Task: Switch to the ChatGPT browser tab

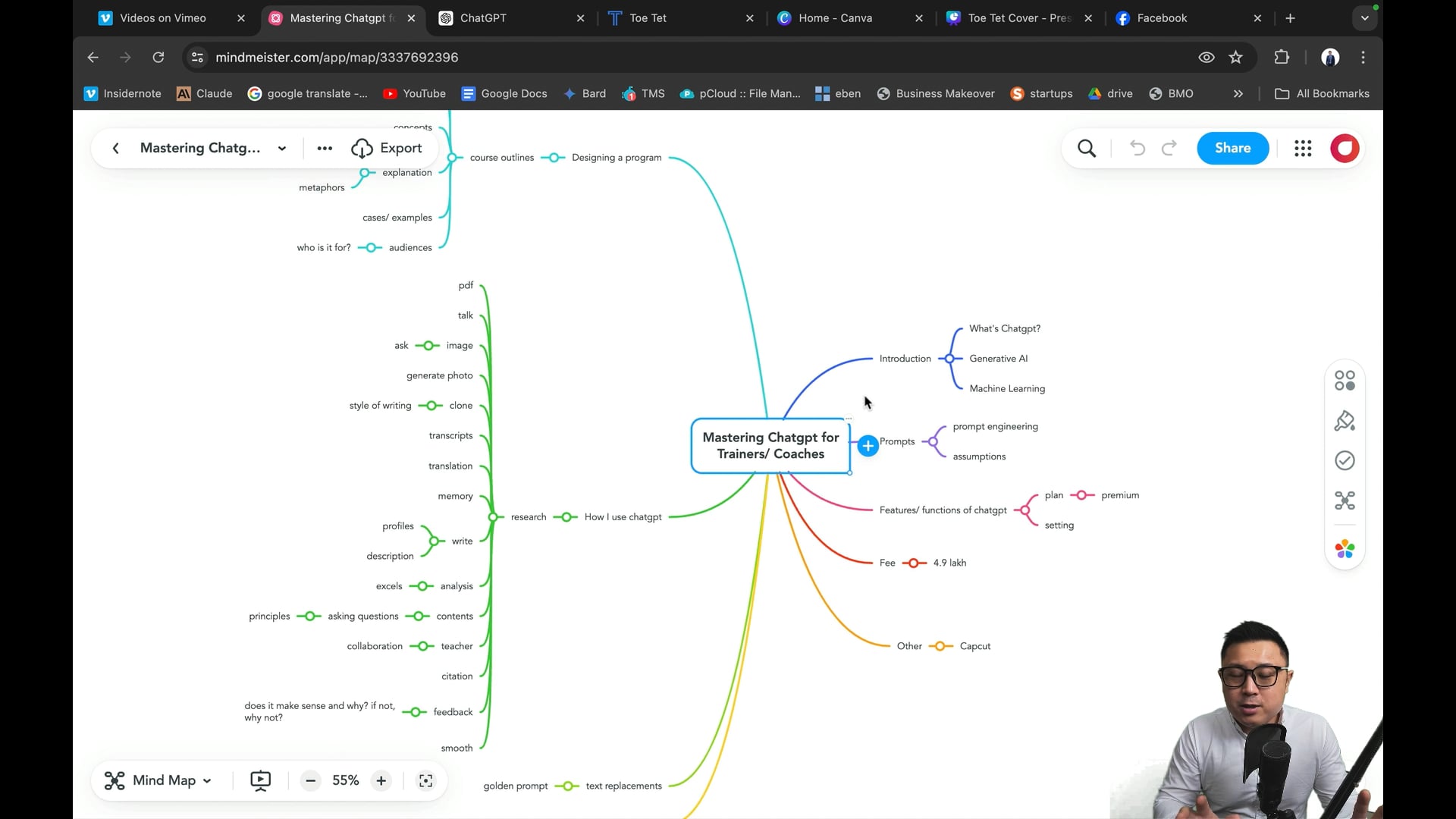Action: [512, 18]
